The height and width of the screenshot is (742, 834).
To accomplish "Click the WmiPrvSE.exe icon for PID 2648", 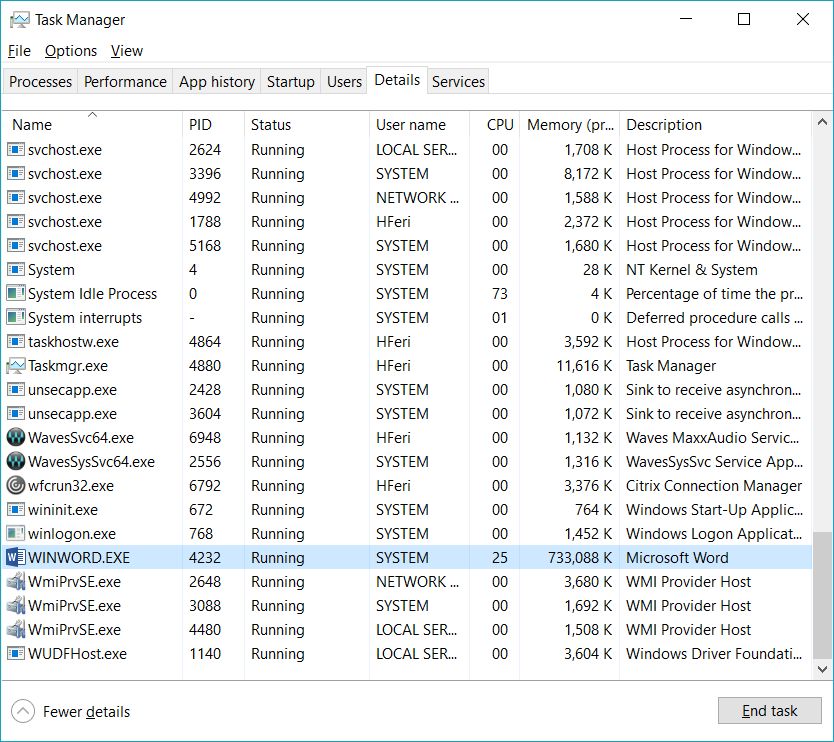I will click(15, 581).
